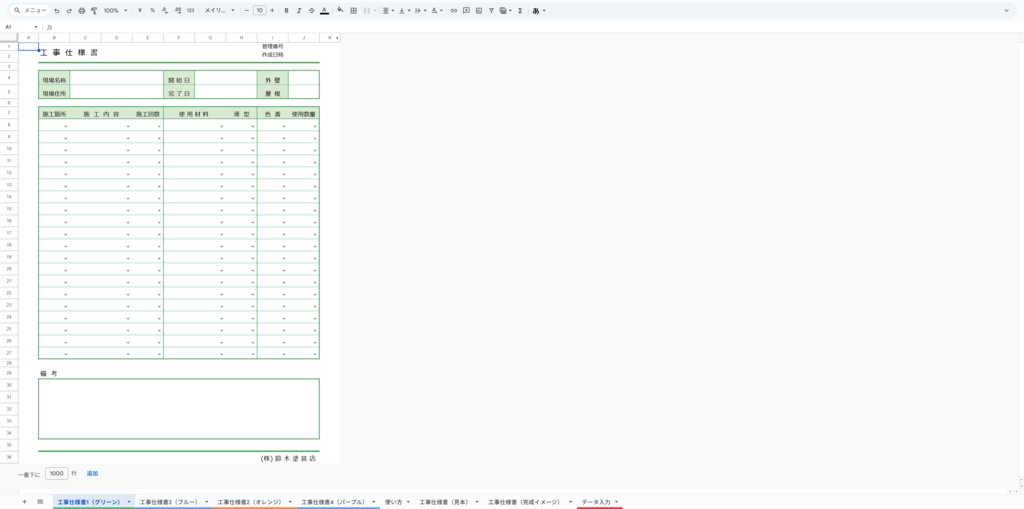The height and width of the screenshot is (509, 1024).
Task: Switch to the データ入力 tab
Action: [x=596, y=502]
